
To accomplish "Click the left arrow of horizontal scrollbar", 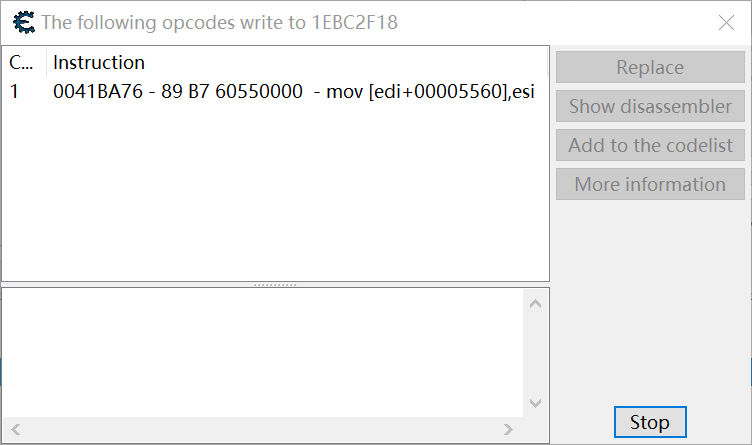I will [x=16, y=429].
